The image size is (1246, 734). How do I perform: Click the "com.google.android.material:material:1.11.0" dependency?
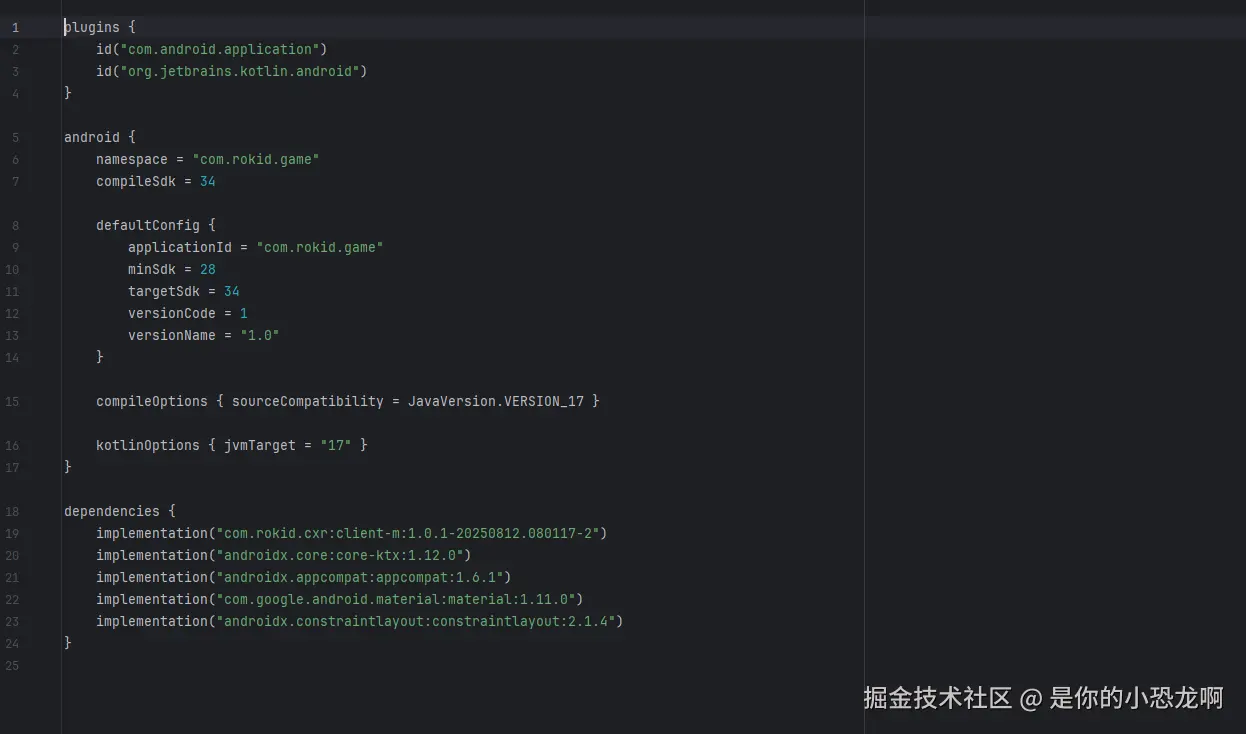click(x=396, y=599)
